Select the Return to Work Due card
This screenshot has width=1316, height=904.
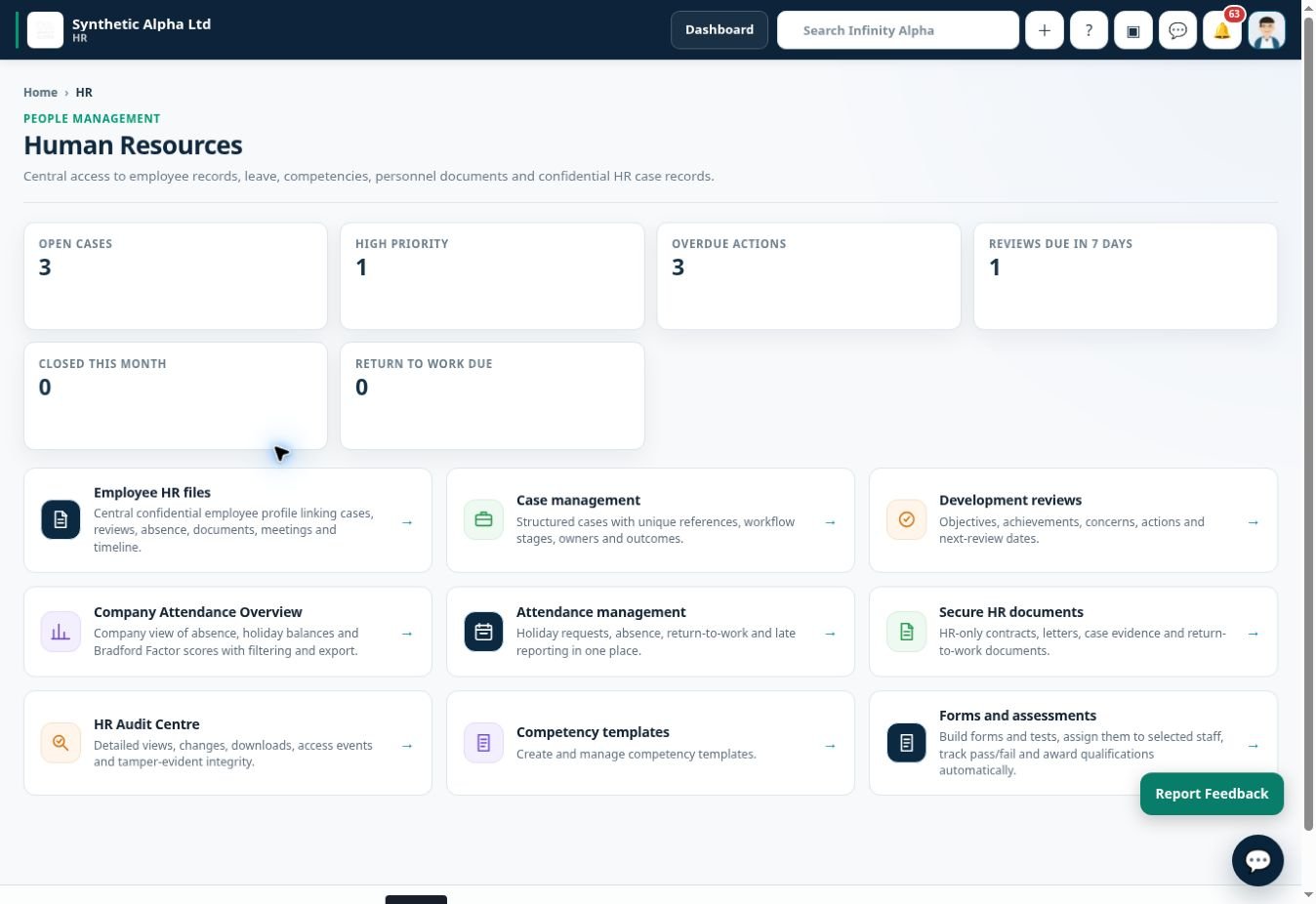[492, 396]
